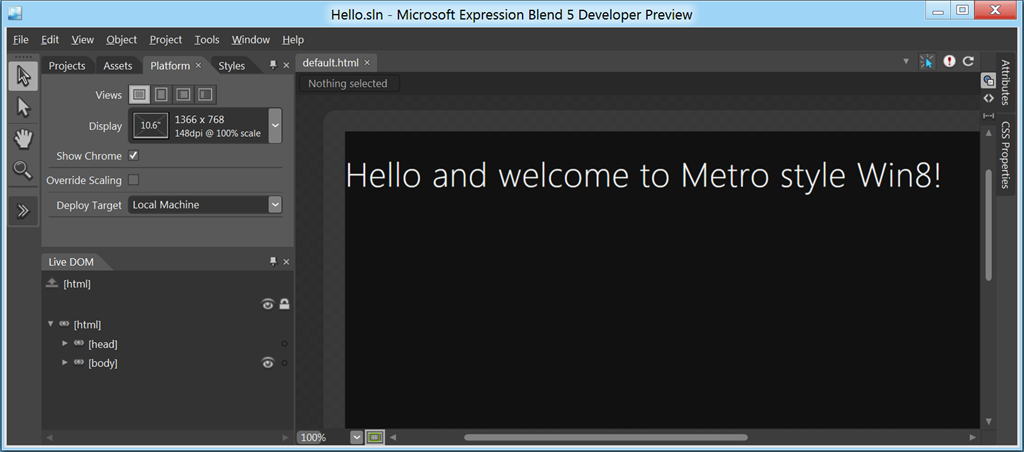Refresh the design surface
The width and height of the screenshot is (1024, 452).
(x=968, y=61)
